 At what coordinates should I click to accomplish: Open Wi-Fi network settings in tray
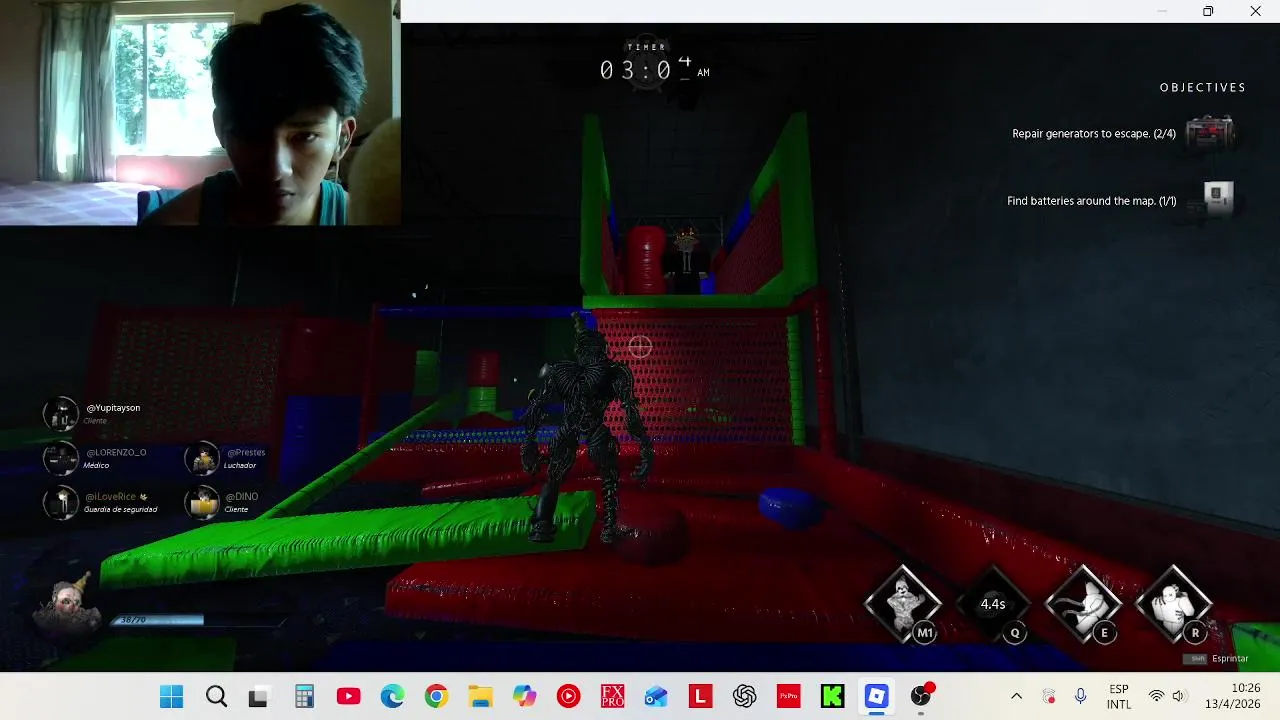point(1156,696)
